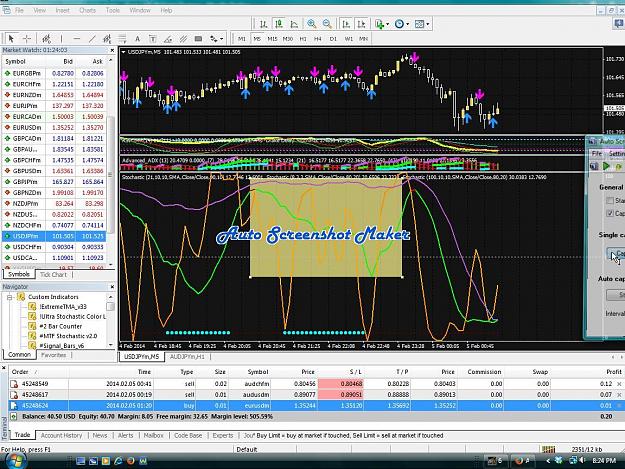
Task: Untick the checked 'Cap…' checkbox under General
Action: 609,213
